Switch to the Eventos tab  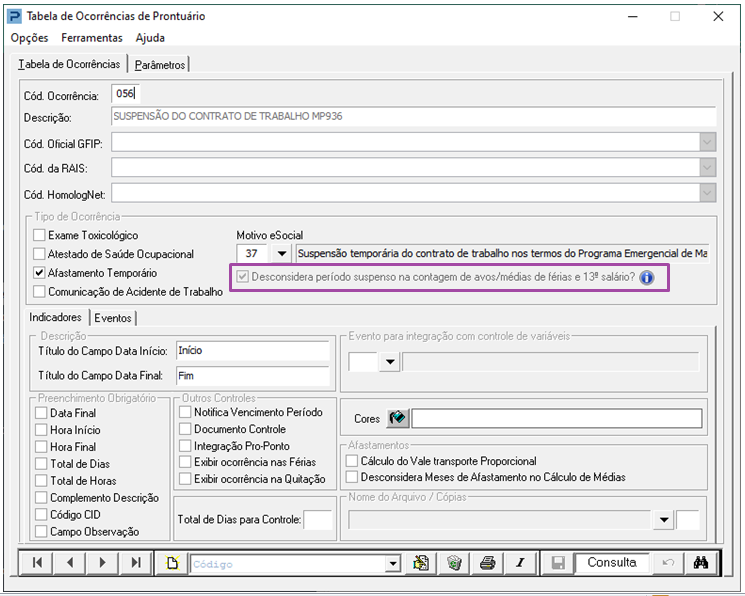point(112,318)
